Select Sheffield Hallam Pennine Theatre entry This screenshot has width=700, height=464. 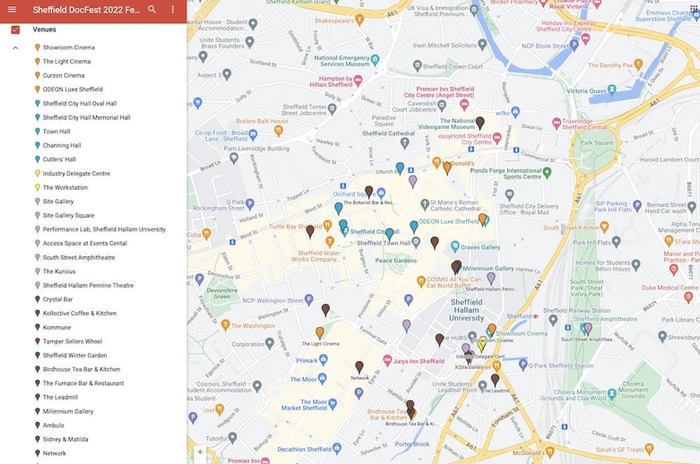click(x=88, y=285)
